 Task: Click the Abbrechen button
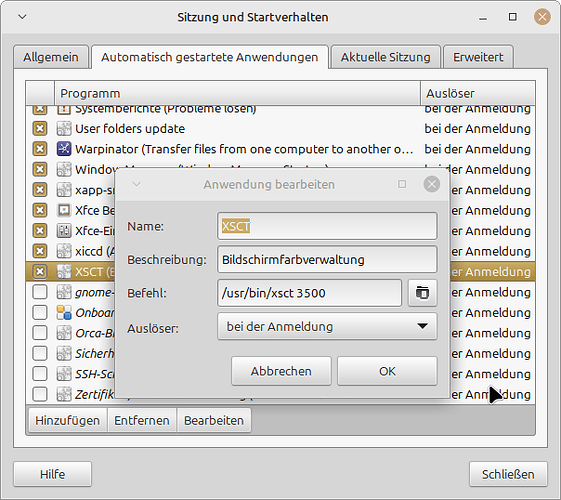point(281,371)
